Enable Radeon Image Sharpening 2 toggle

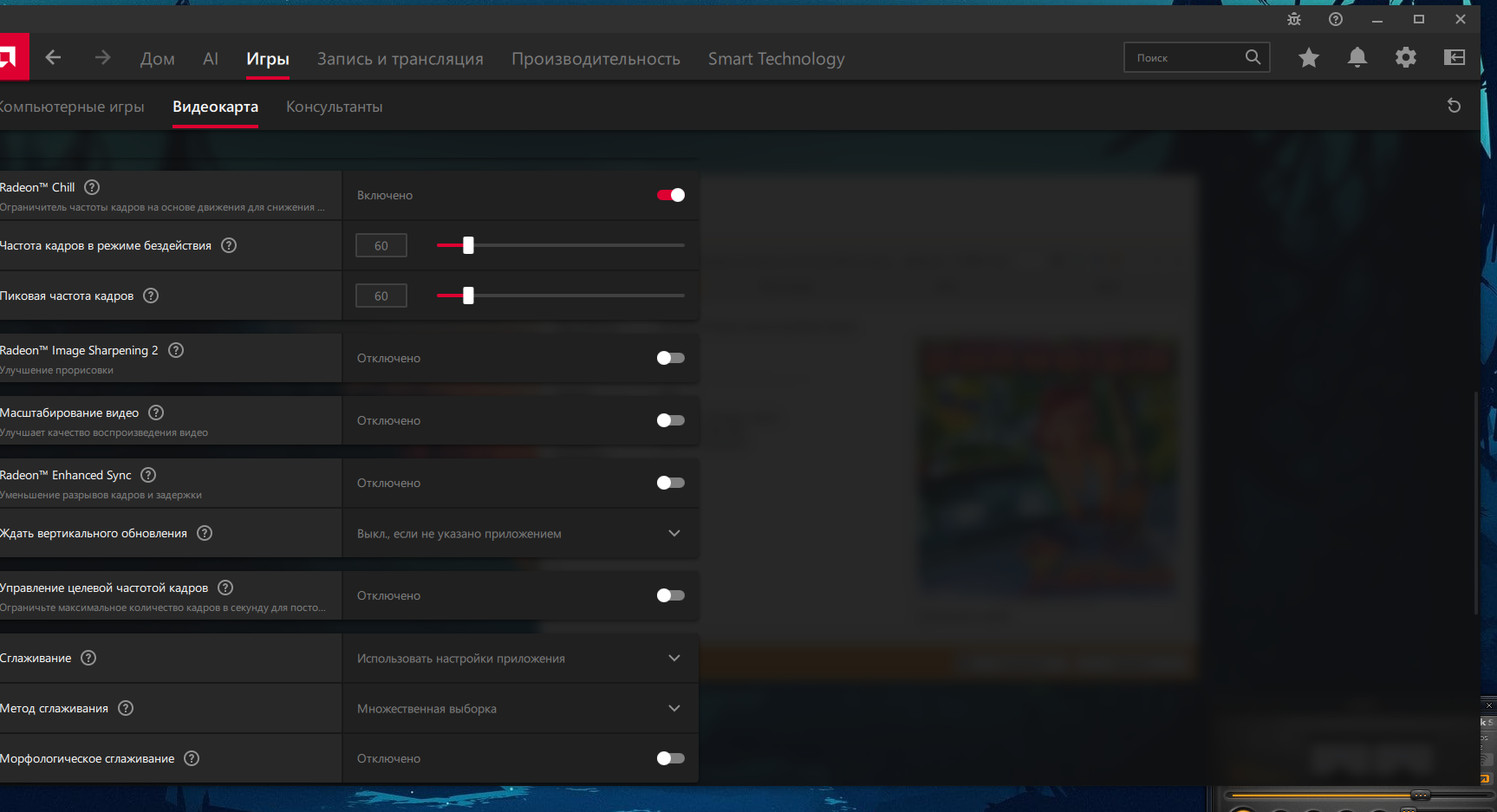[671, 358]
